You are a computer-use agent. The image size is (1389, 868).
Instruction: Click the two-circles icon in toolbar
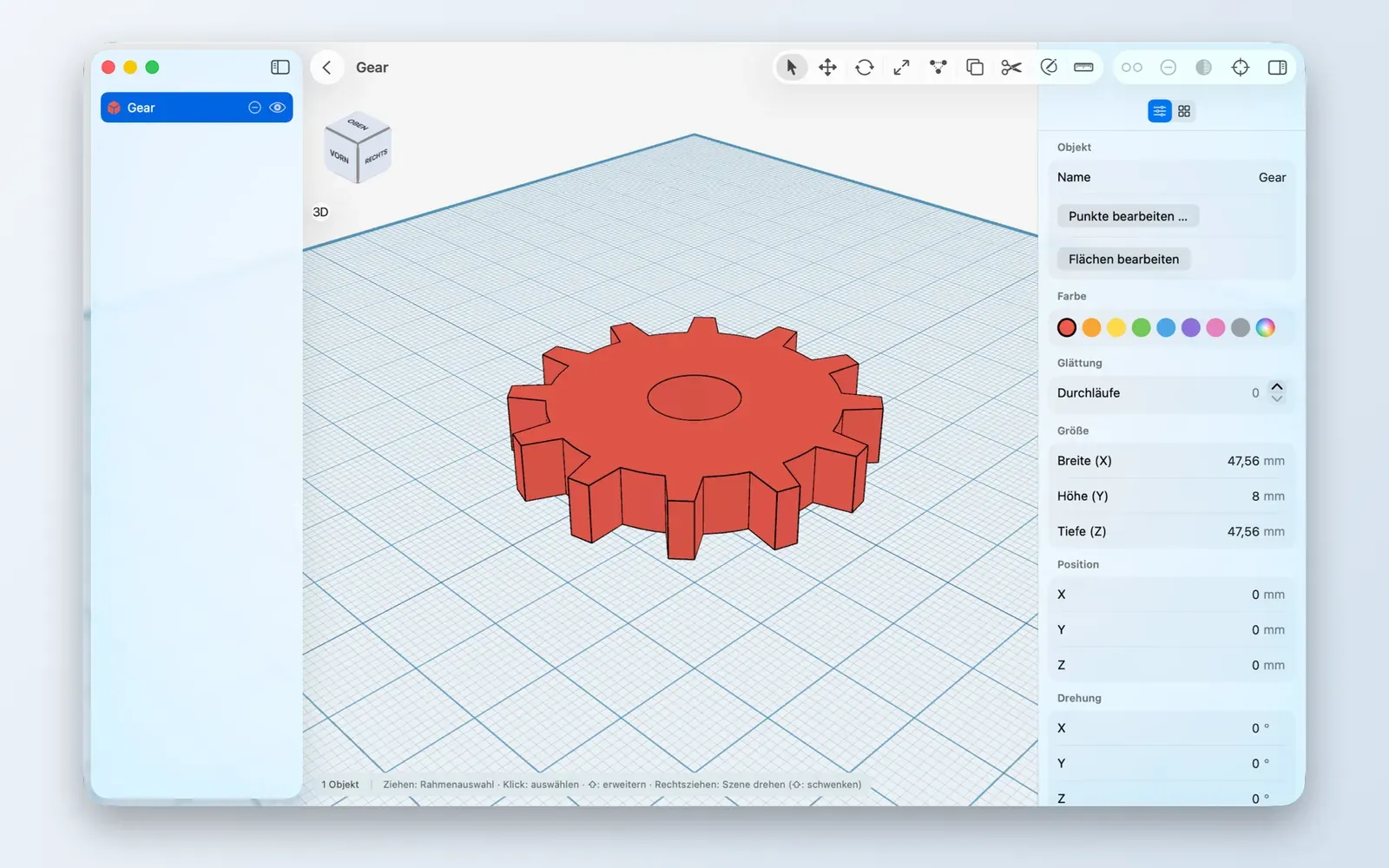point(1132,67)
